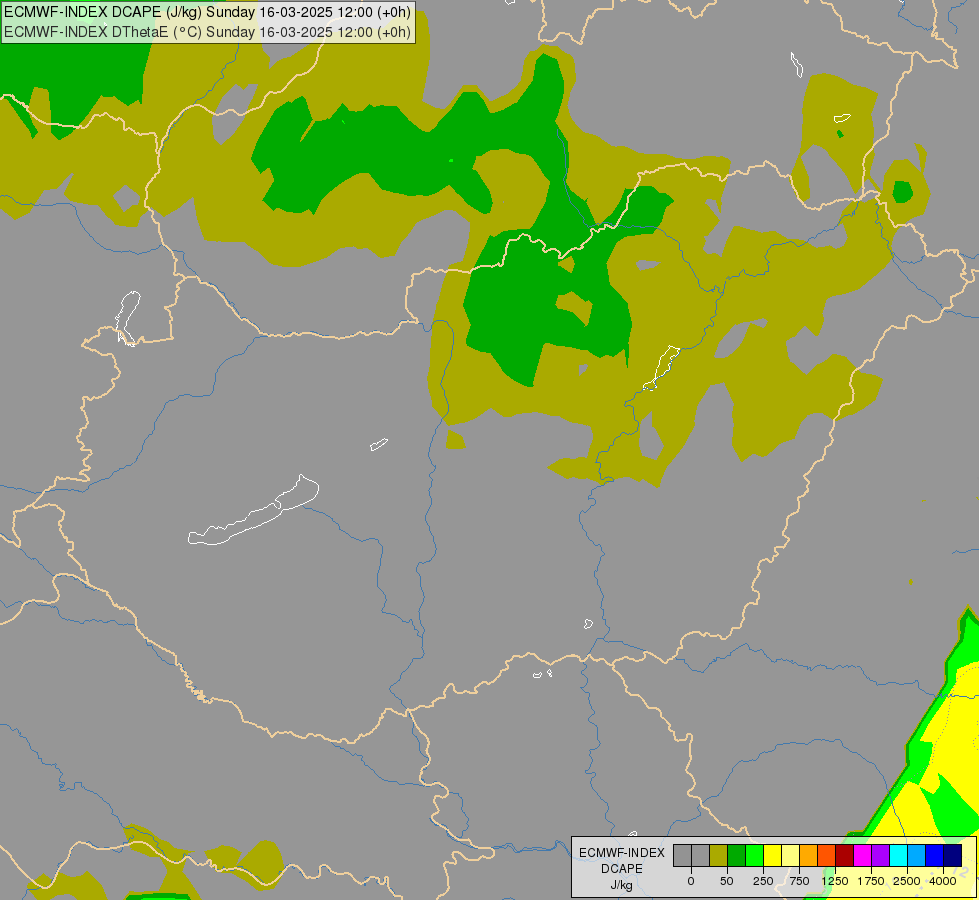Select the orange legend swatch
The width and height of the screenshot is (979, 900).
tap(809, 855)
